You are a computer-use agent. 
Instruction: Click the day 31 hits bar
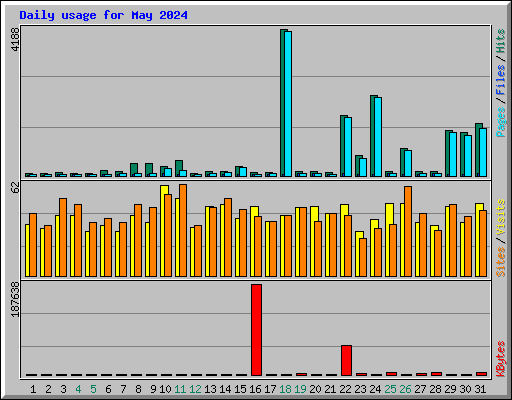coord(477,150)
